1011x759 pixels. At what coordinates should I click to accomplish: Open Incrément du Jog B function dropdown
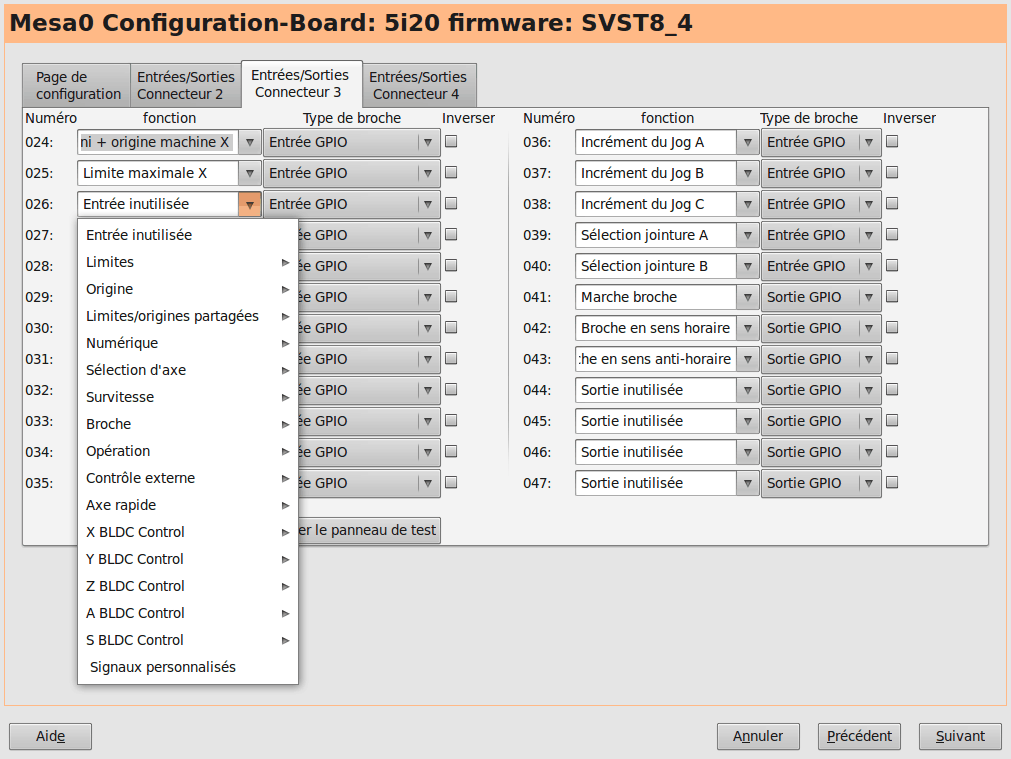[748, 173]
